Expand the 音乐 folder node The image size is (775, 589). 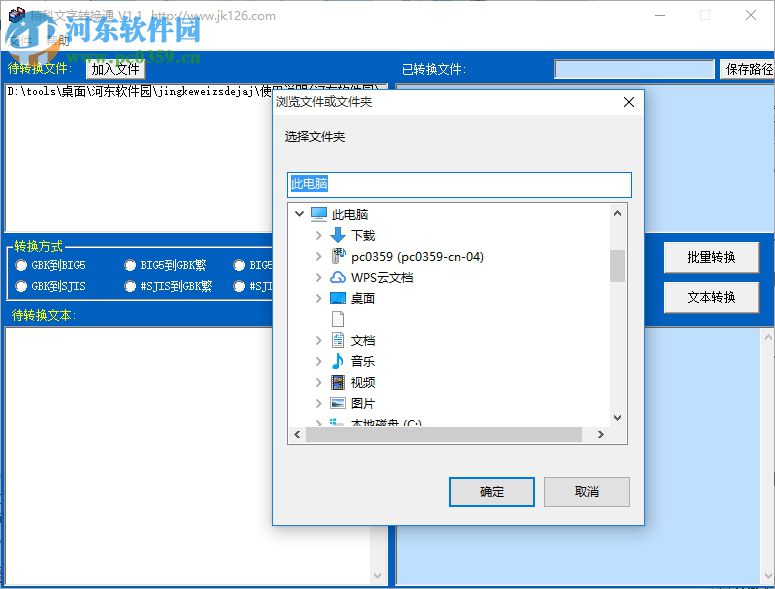coord(318,361)
